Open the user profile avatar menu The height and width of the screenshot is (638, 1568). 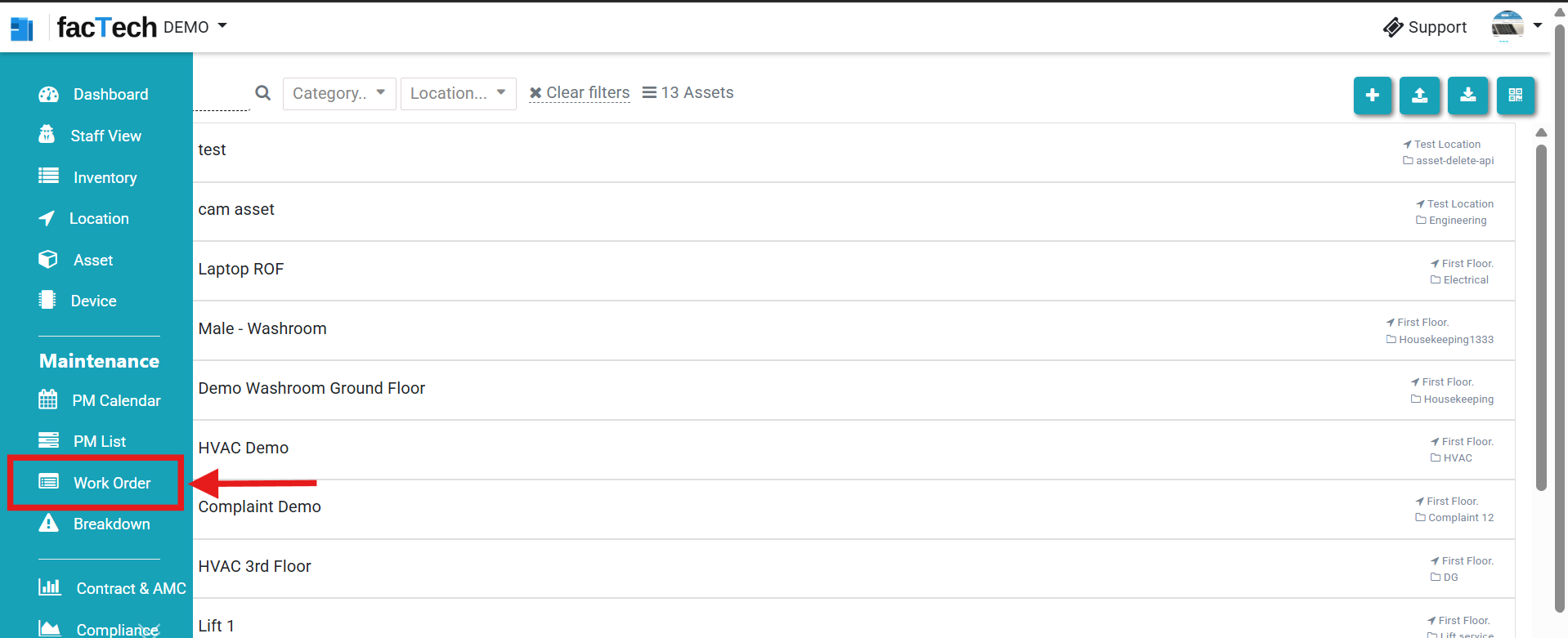1508,26
